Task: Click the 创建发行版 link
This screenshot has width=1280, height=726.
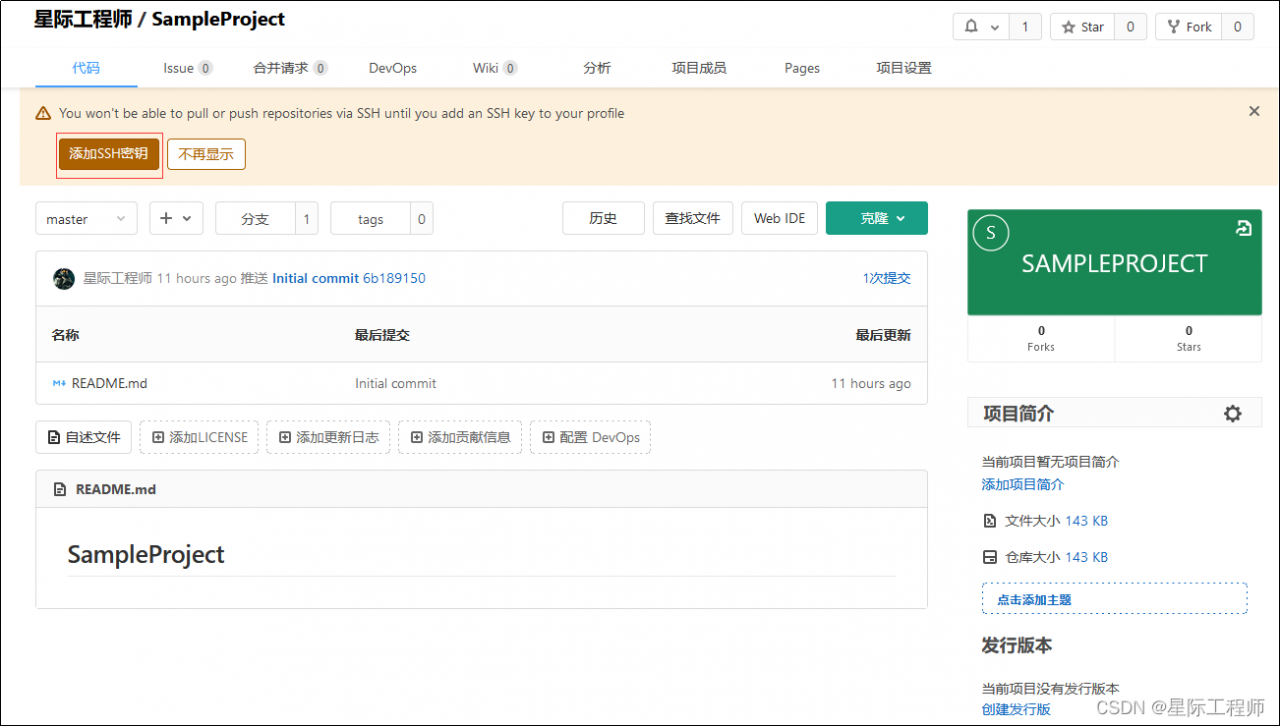Action: (x=1016, y=709)
